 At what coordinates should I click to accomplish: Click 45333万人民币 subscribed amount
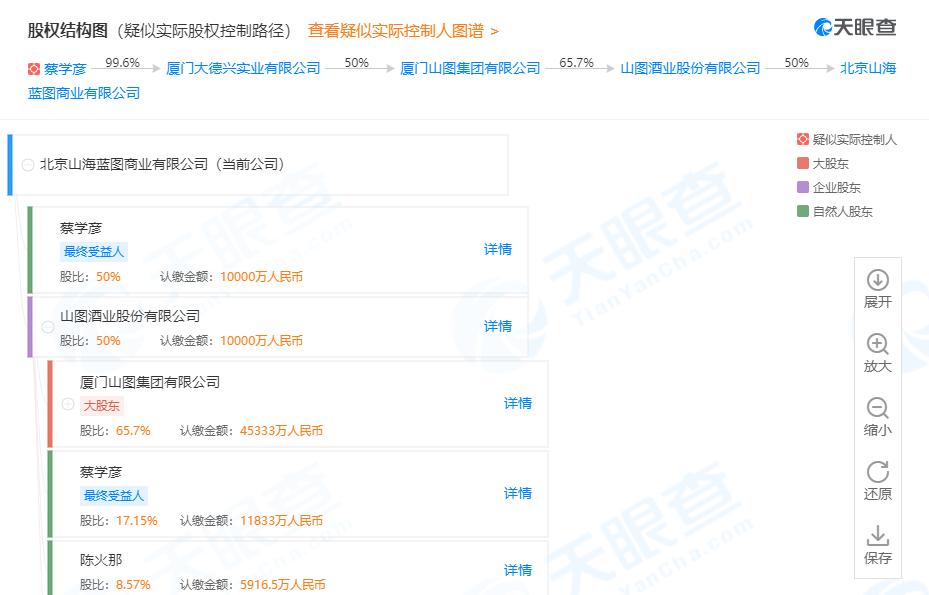(x=281, y=431)
